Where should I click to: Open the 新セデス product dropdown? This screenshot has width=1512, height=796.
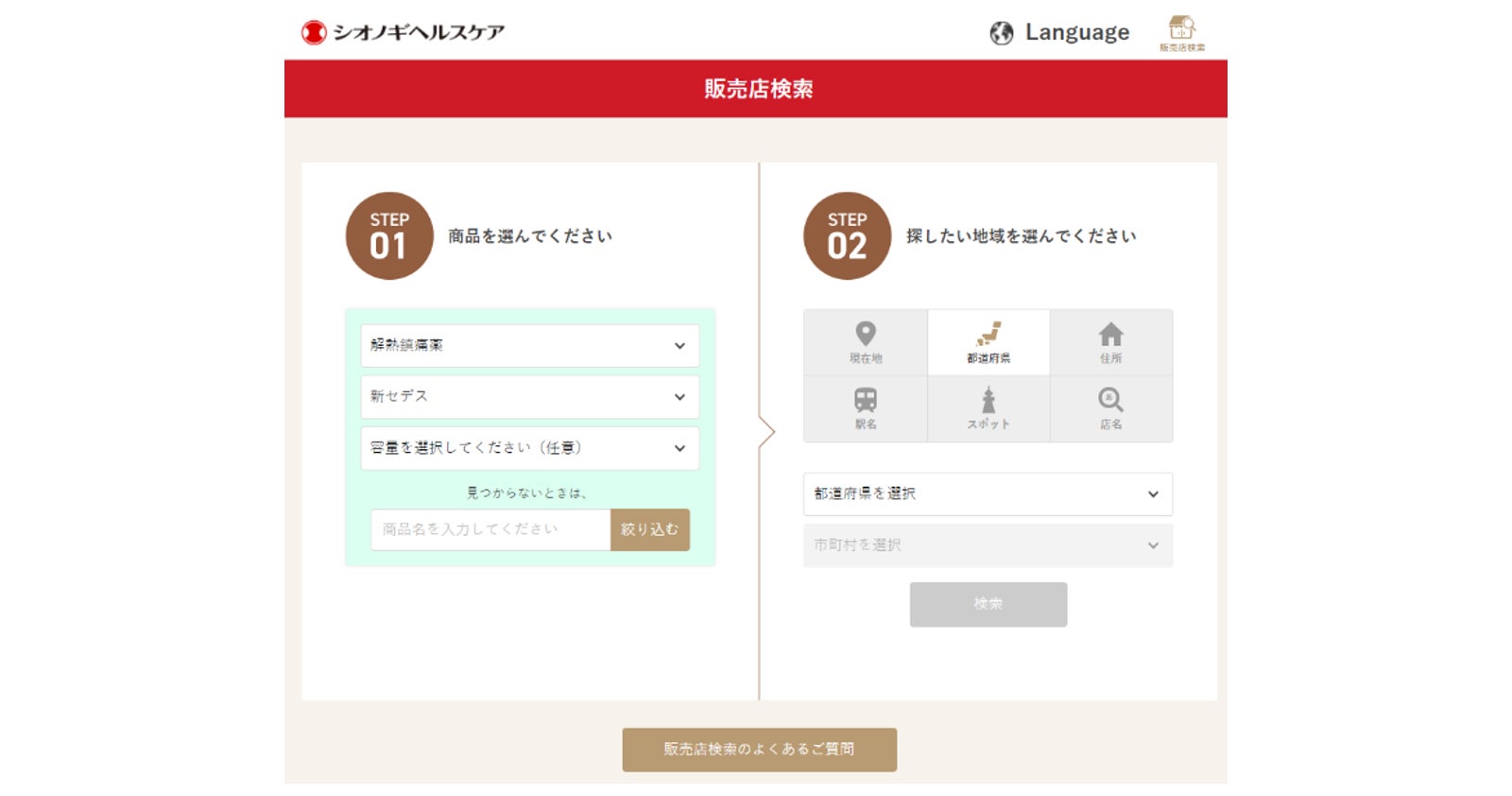tap(529, 397)
